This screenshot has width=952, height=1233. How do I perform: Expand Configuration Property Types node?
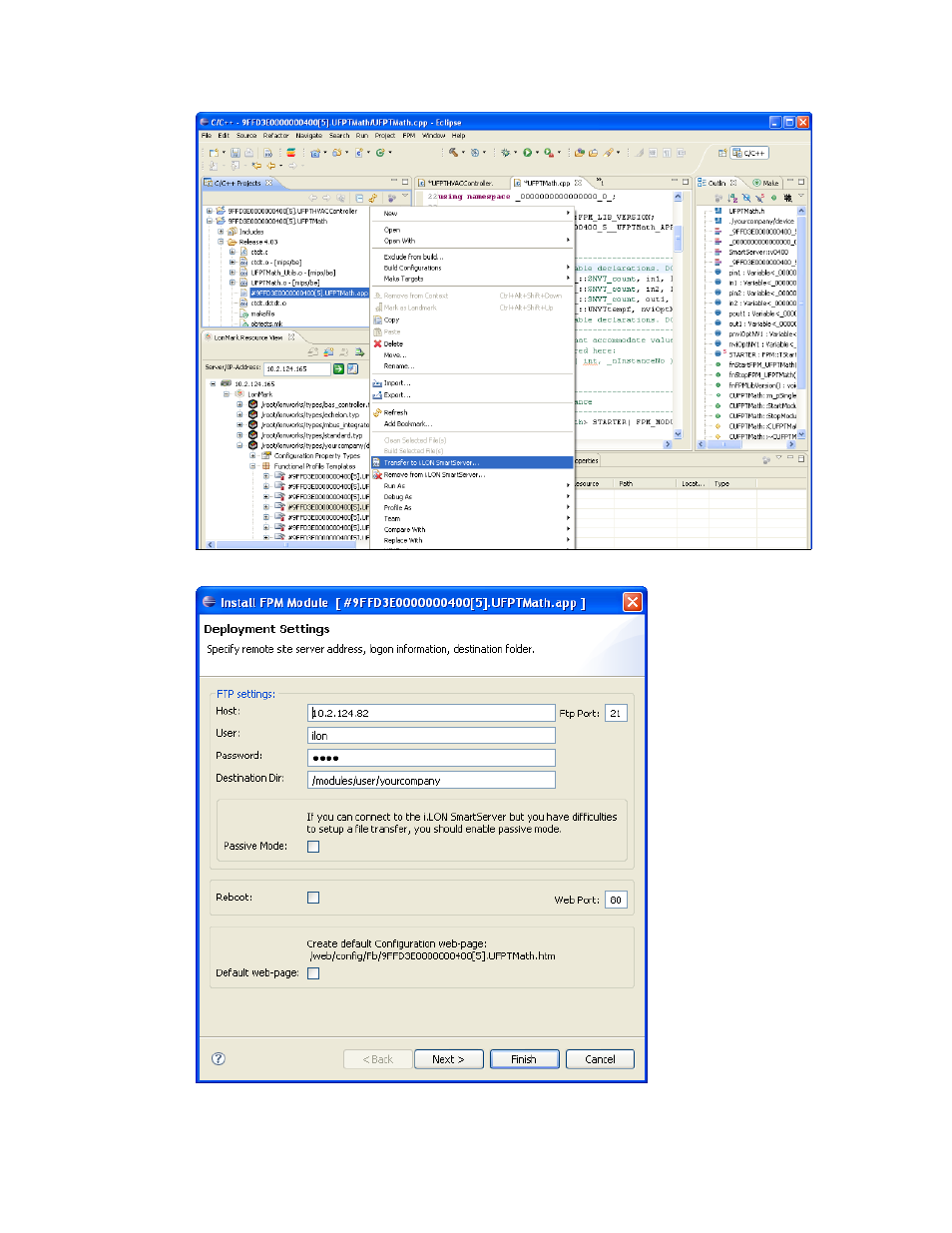click(x=252, y=455)
